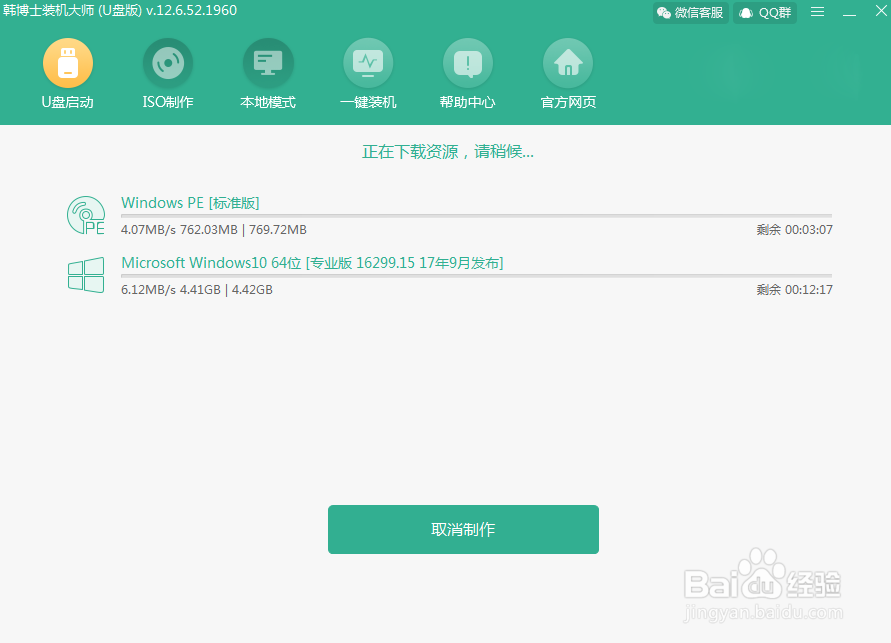891x643 pixels.
Task: Click the Windows PE disc icon
Action: (86, 215)
